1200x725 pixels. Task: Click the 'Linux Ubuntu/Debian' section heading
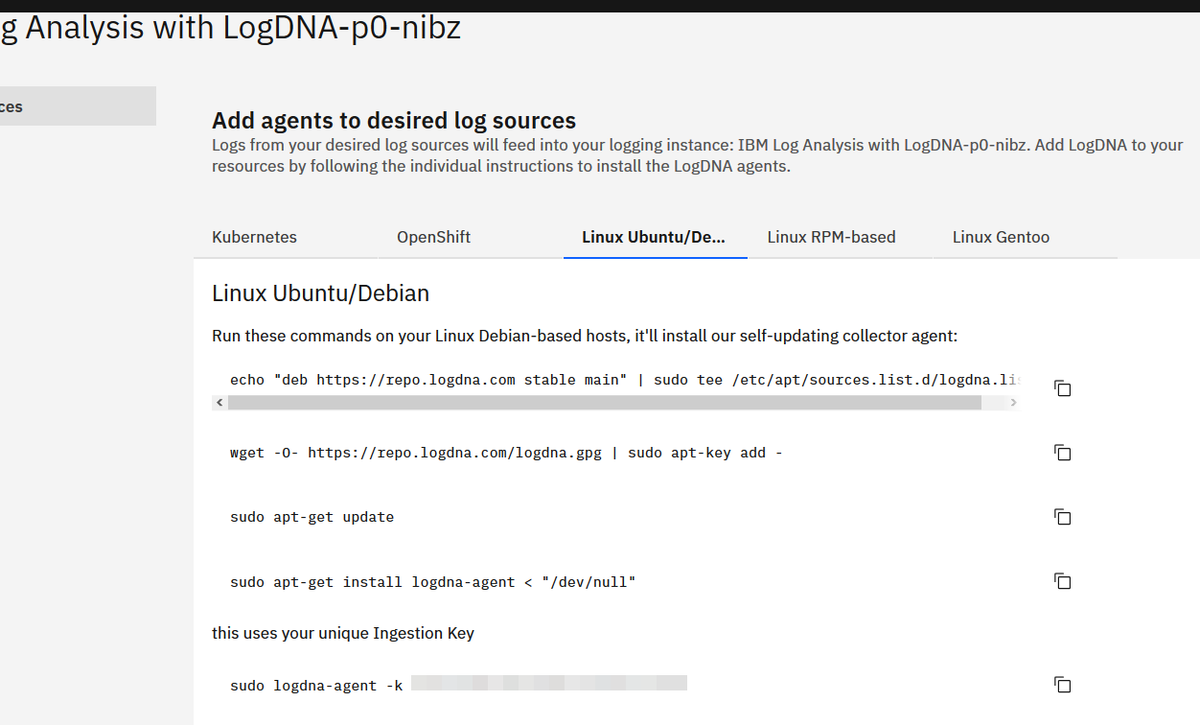pyautogui.click(x=321, y=294)
